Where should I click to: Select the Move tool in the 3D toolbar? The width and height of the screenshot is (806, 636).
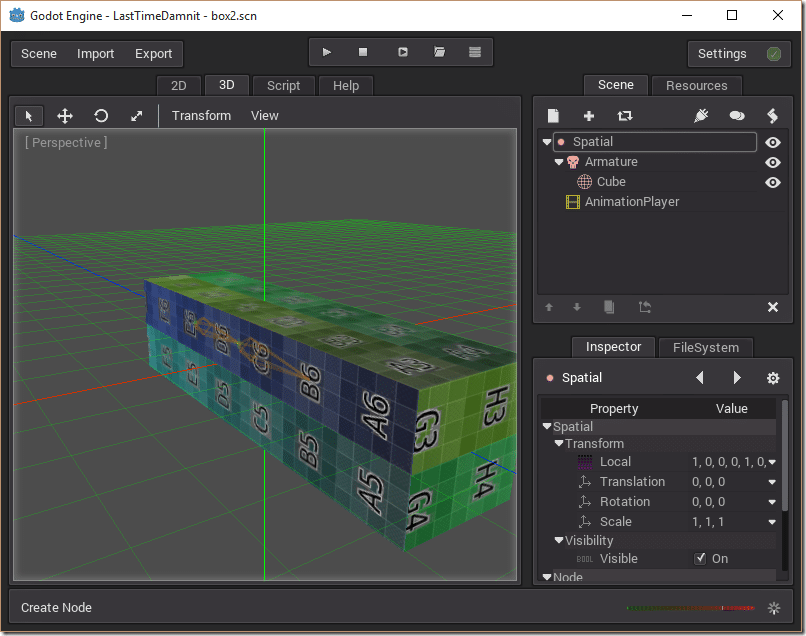64,115
